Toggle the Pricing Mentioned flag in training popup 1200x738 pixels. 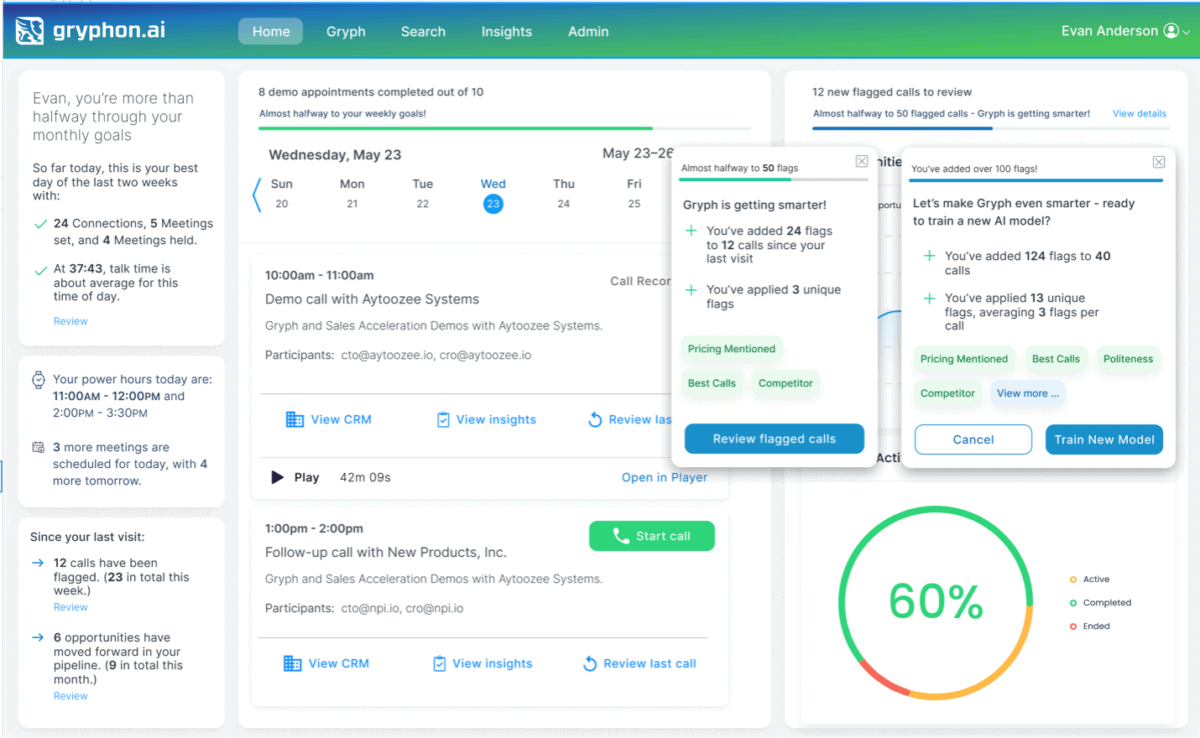coord(963,359)
